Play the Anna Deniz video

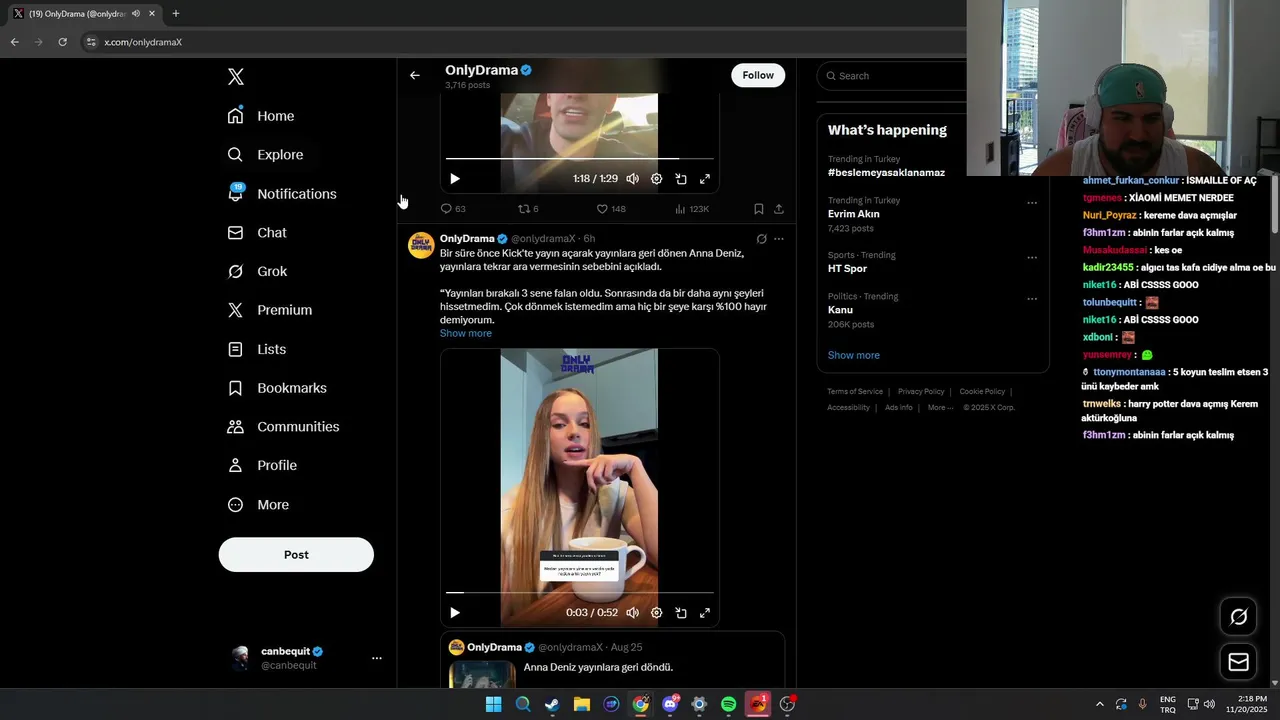click(454, 613)
